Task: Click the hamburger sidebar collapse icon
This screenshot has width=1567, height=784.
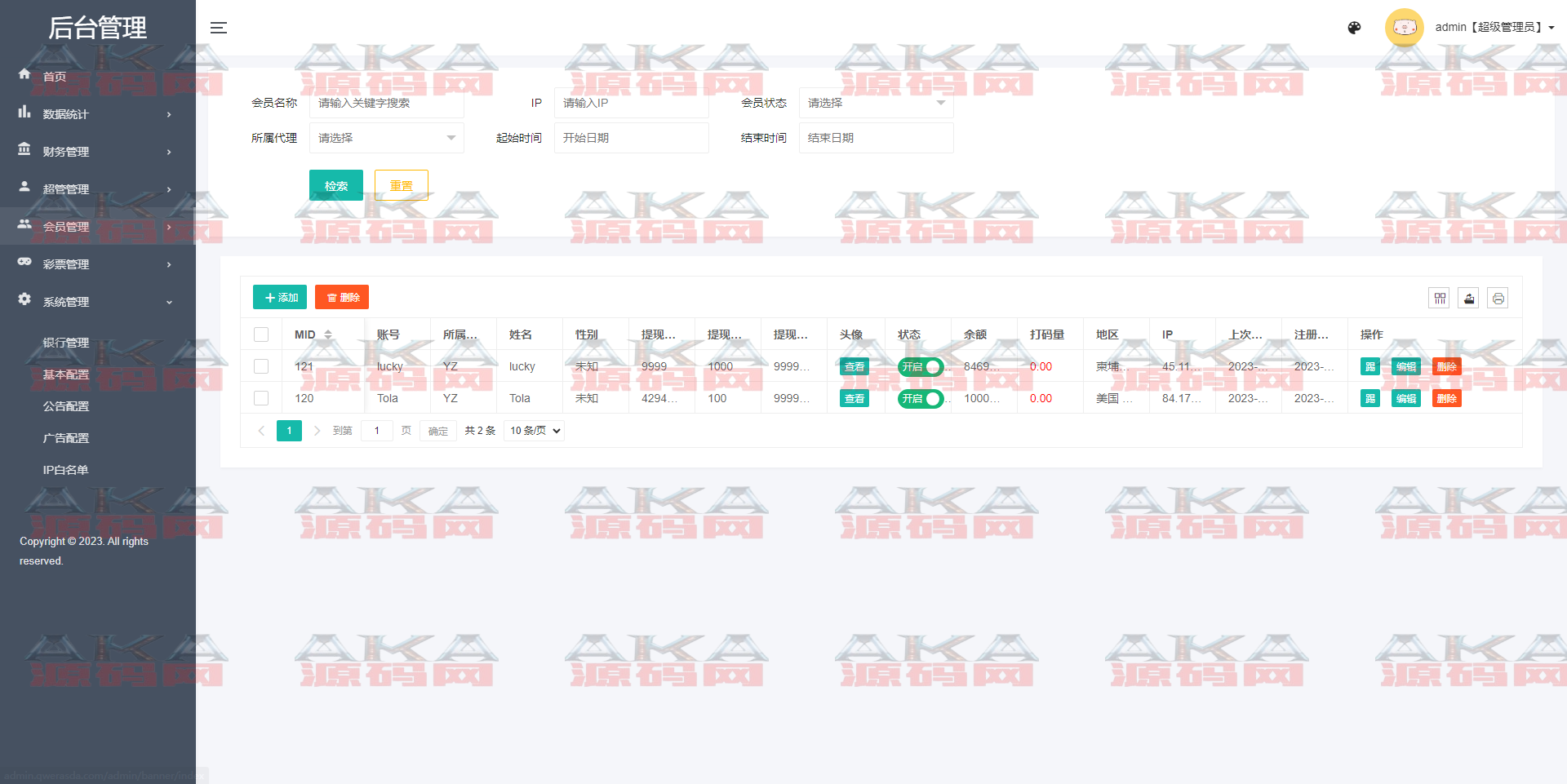Action: pos(218,28)
